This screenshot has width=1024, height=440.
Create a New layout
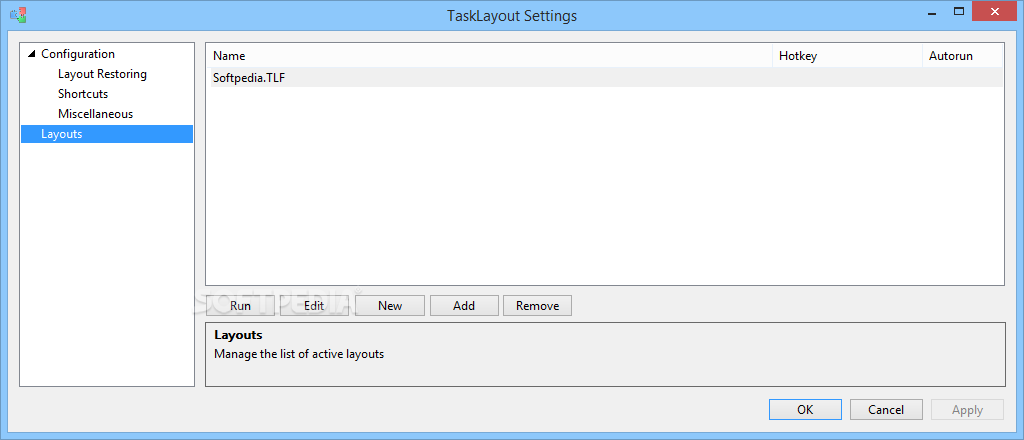pos(390,306)
